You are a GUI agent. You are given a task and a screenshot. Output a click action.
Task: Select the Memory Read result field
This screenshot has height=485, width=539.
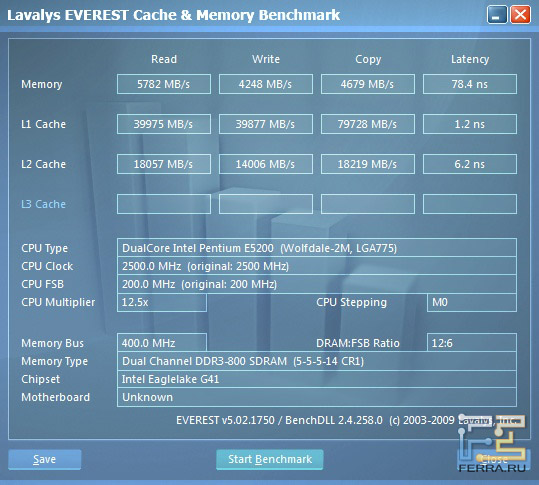(164, 84)
